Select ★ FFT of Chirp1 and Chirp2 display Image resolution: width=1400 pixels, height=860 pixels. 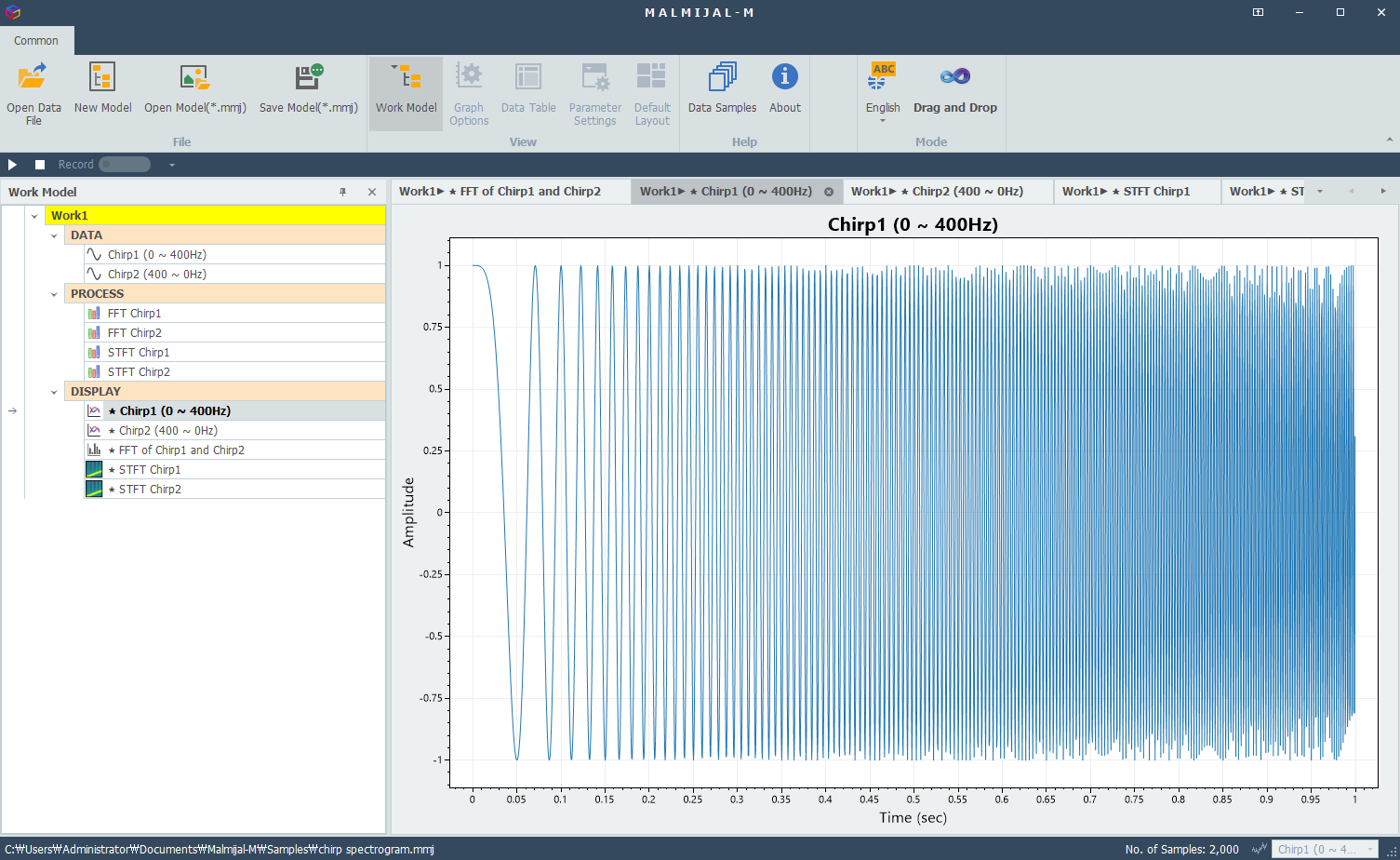pos(234,450)
